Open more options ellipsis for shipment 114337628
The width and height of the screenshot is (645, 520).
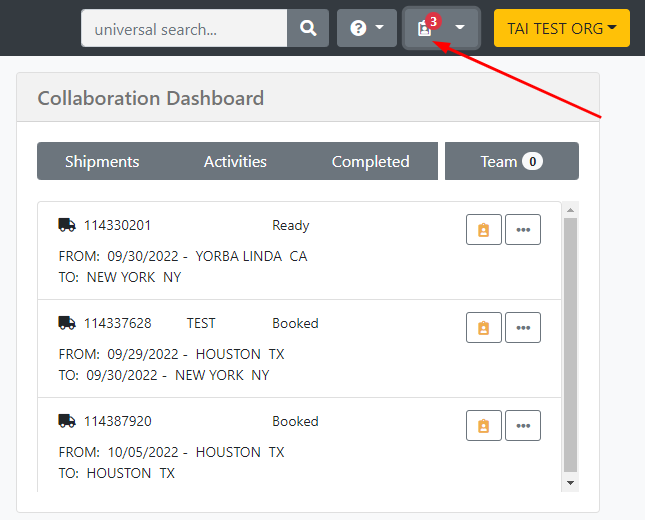[x=523, y=327]
